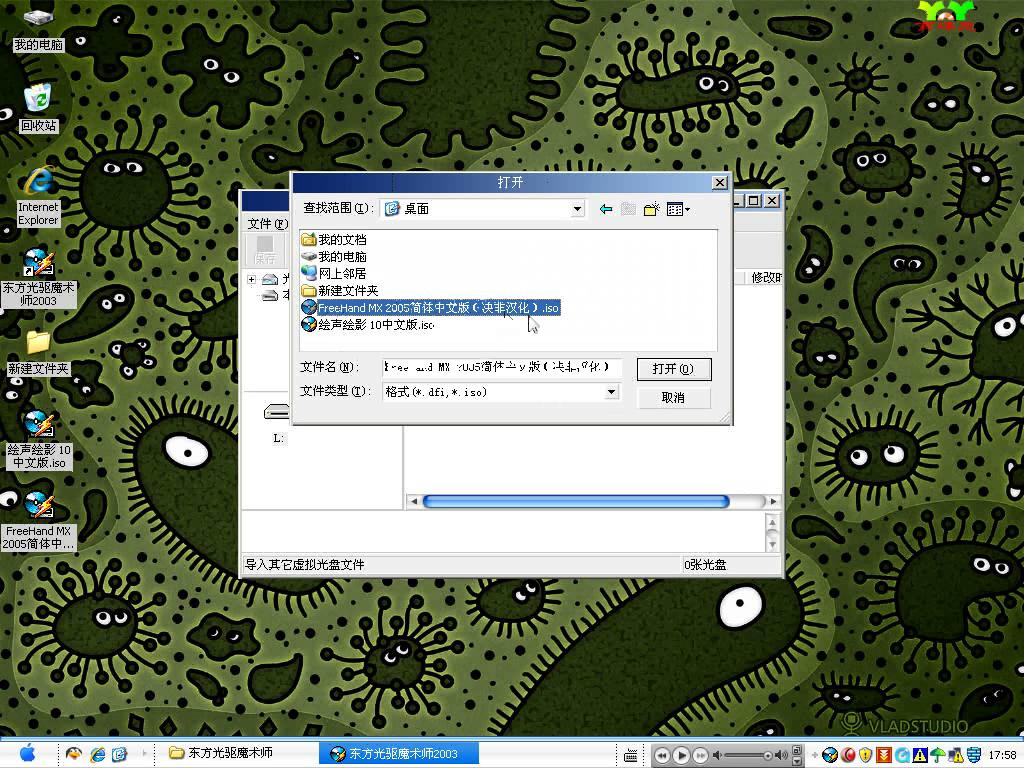Click the red circular tray icon
Viewport: 1024px width, 768px height.
click(848, 756)
